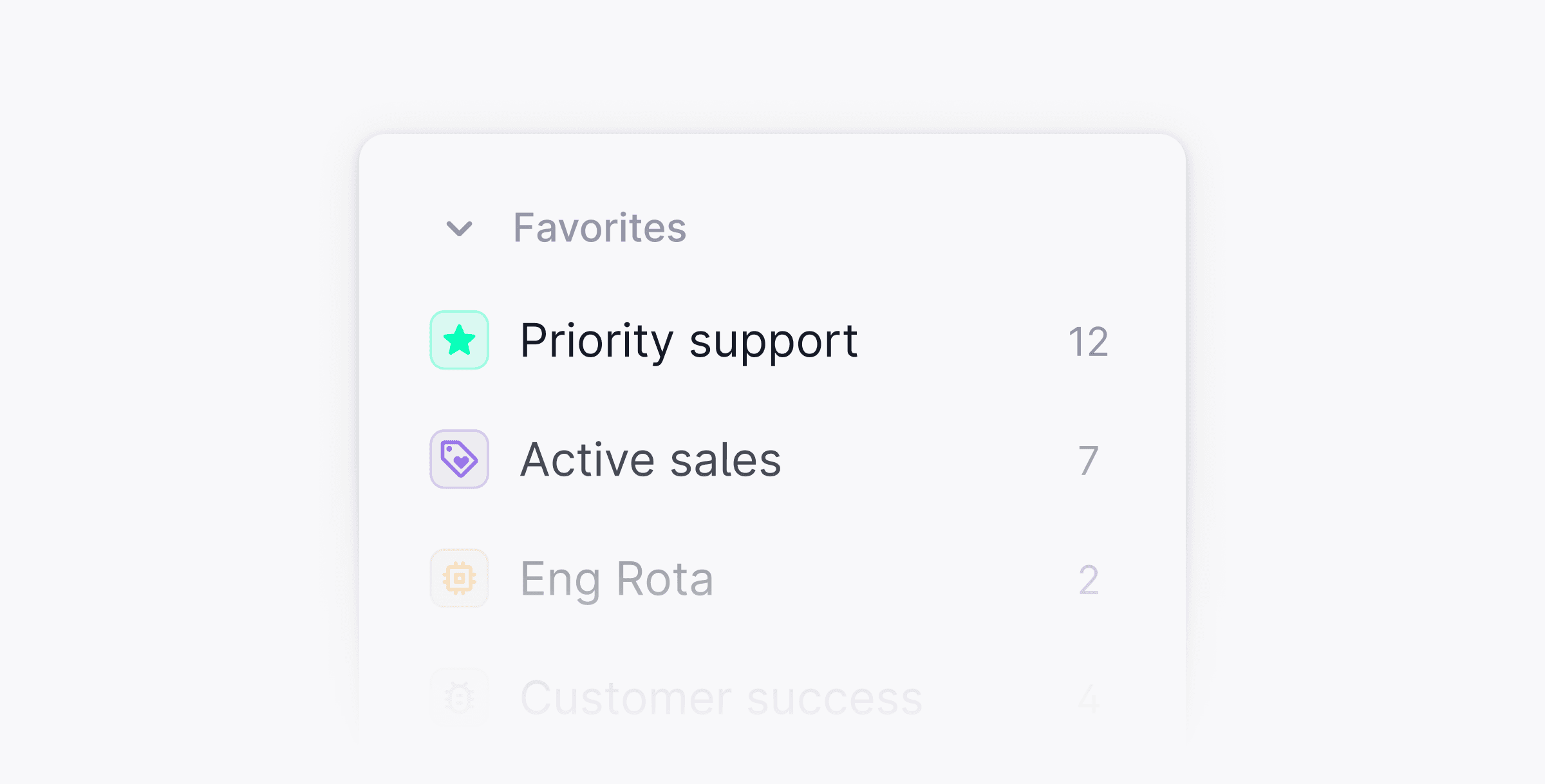Click the faded count 4 beside Customer success

click(x=1088, y=698)
